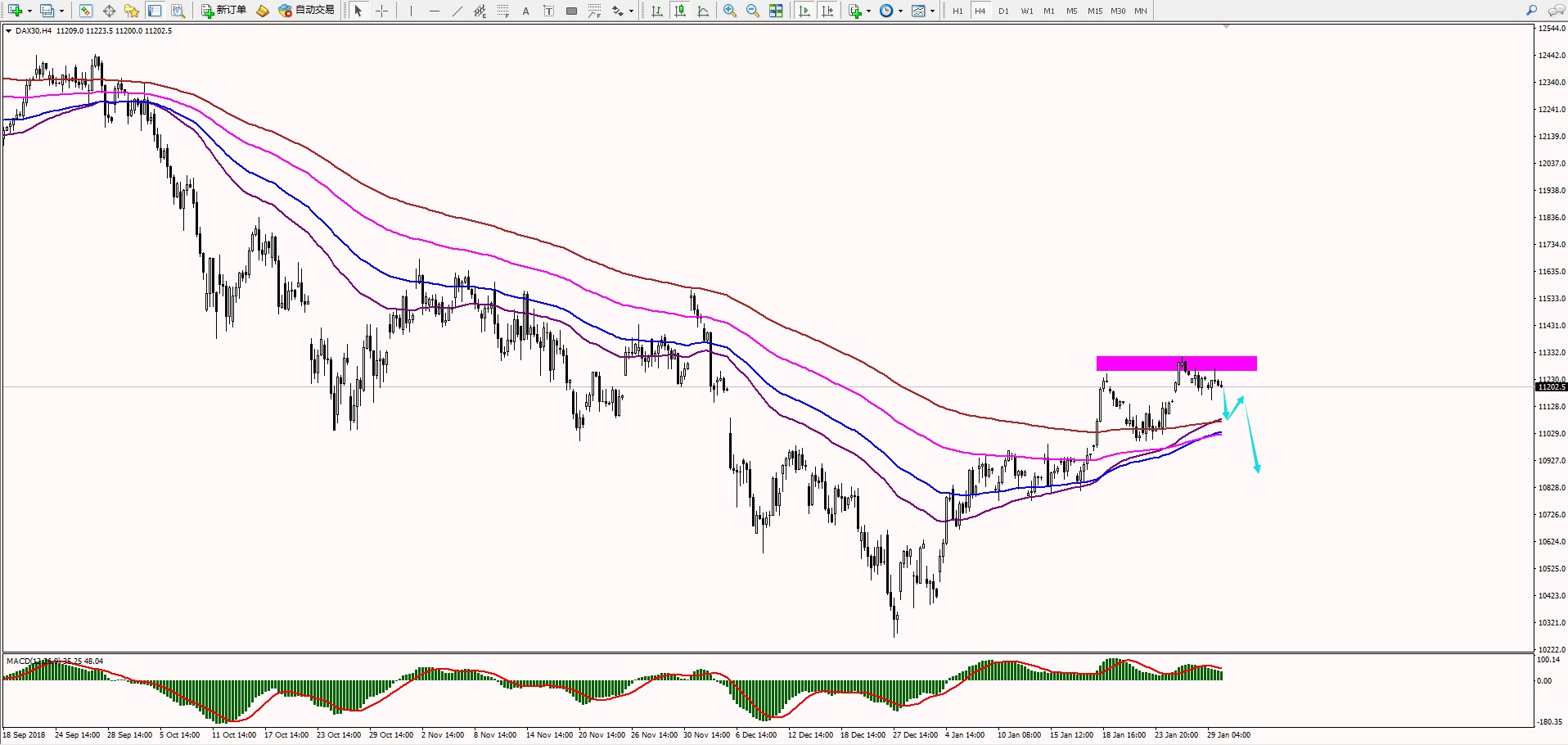Switch to the W1 timeframe
The image size is (1568, 745).
[x=1026, y=11]
